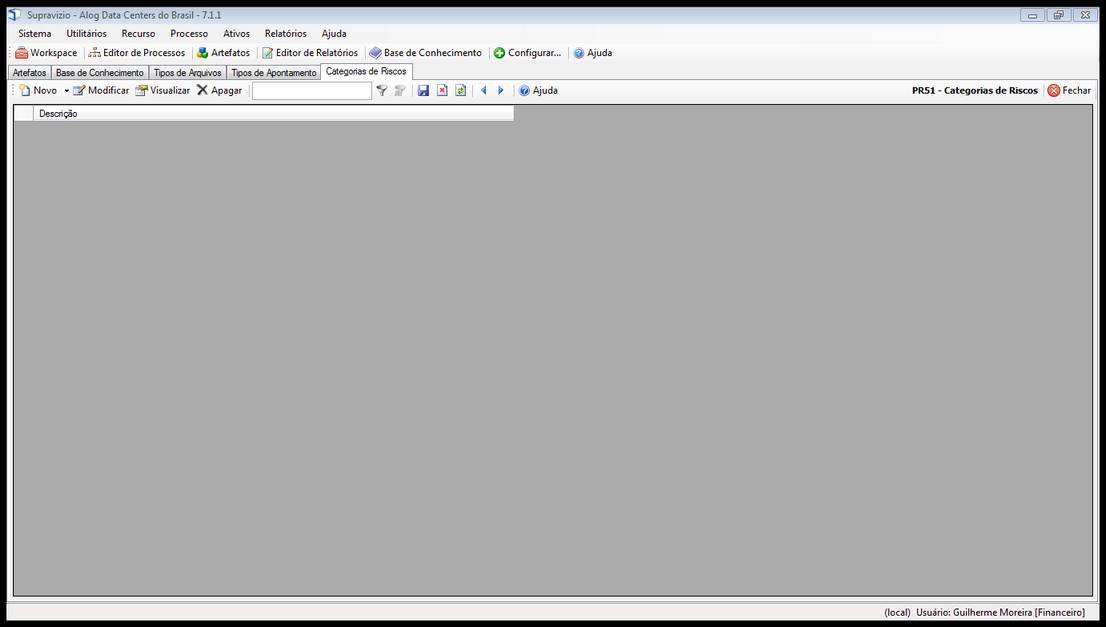Open Base de Conhecimento toolbar button
This screenshot has width=1106, height=627.
(x=425, y=53)
